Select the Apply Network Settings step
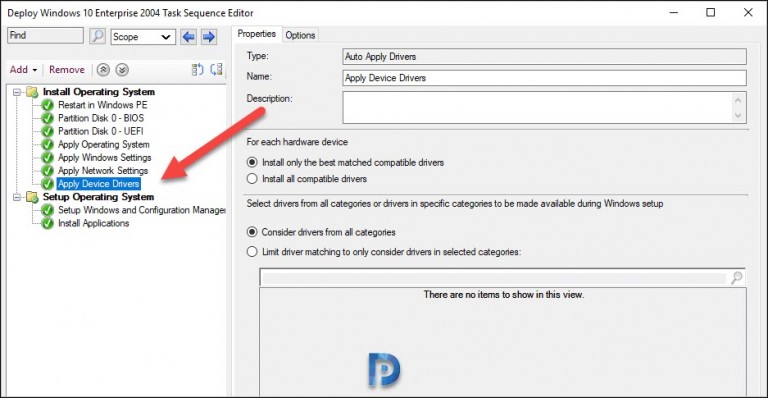Image resolution: width=768 pixels, height=398 pixels. coord(103,171)
